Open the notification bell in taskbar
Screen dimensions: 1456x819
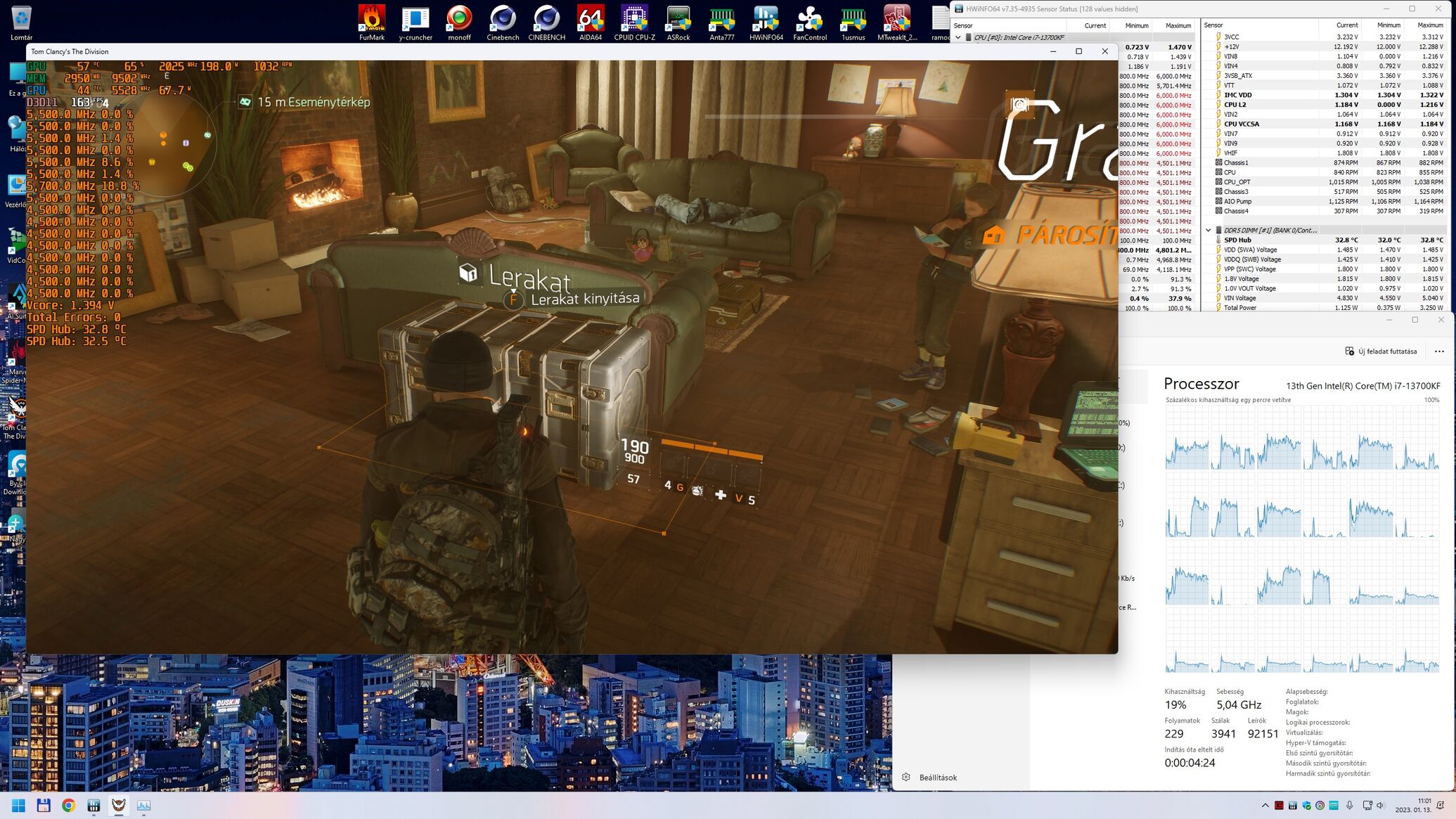click(x=1440, y=806)
